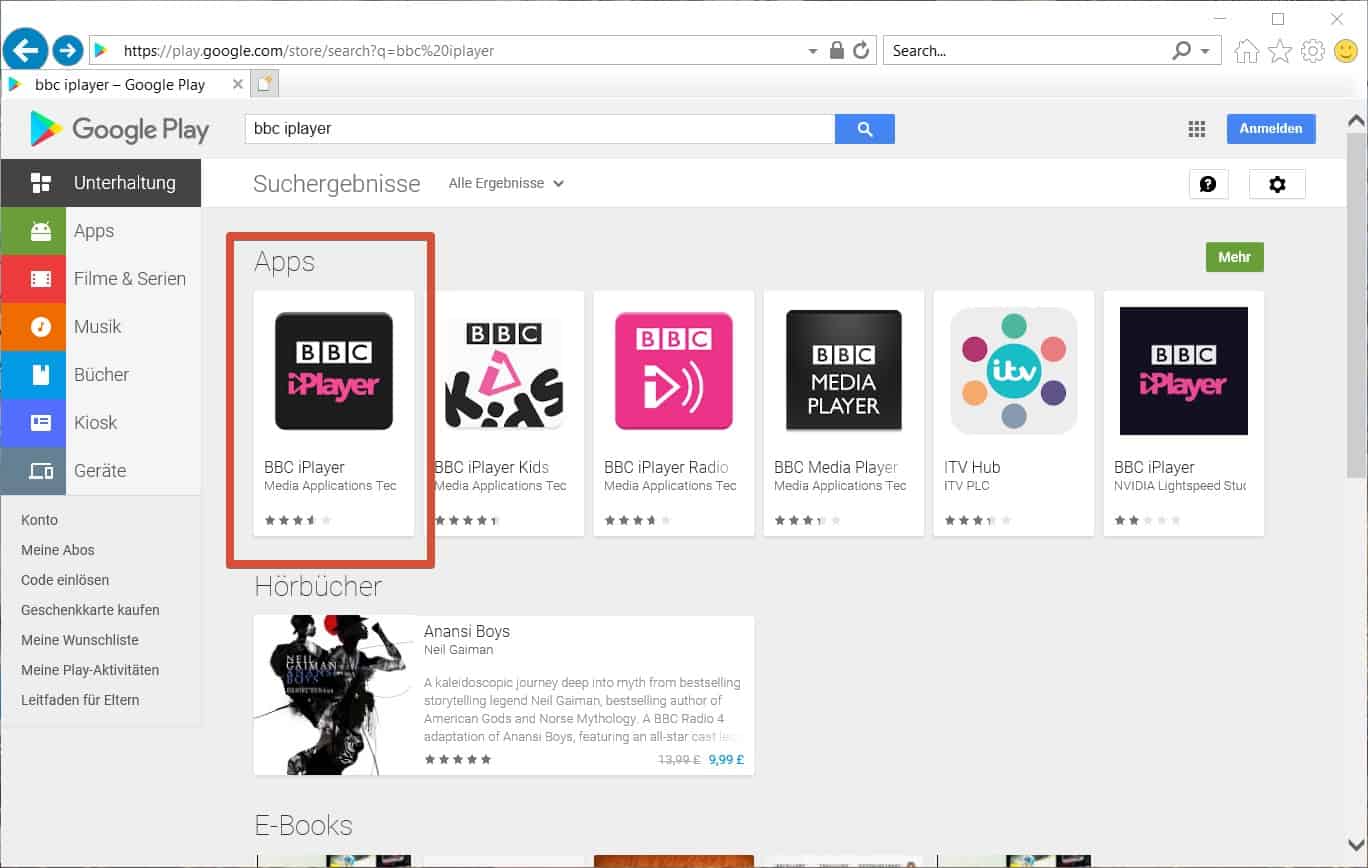Image resolution: width=1368 pixels, height=868 pixels.
Task: Select Apps in the sidebar
Action: [101, 231]
